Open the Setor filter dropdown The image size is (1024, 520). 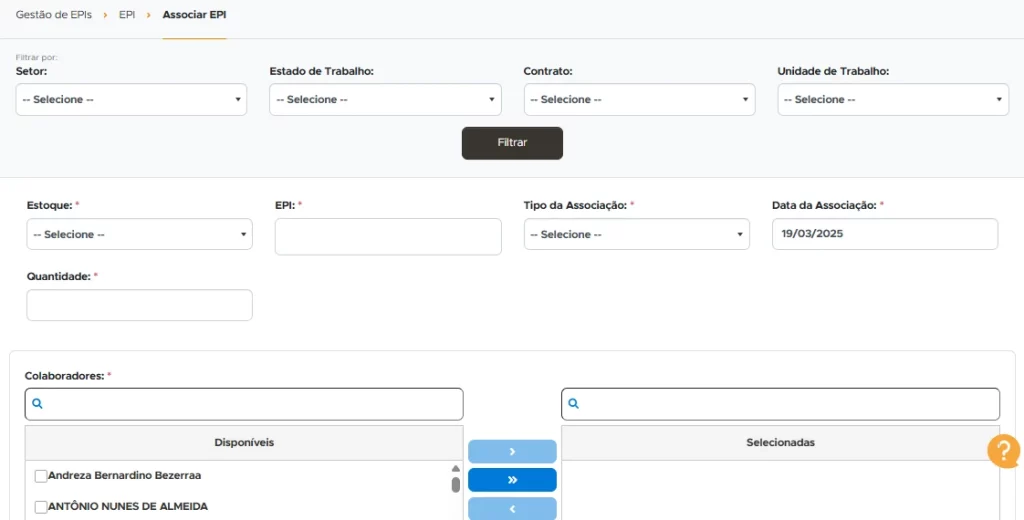[x=131, y=100]
